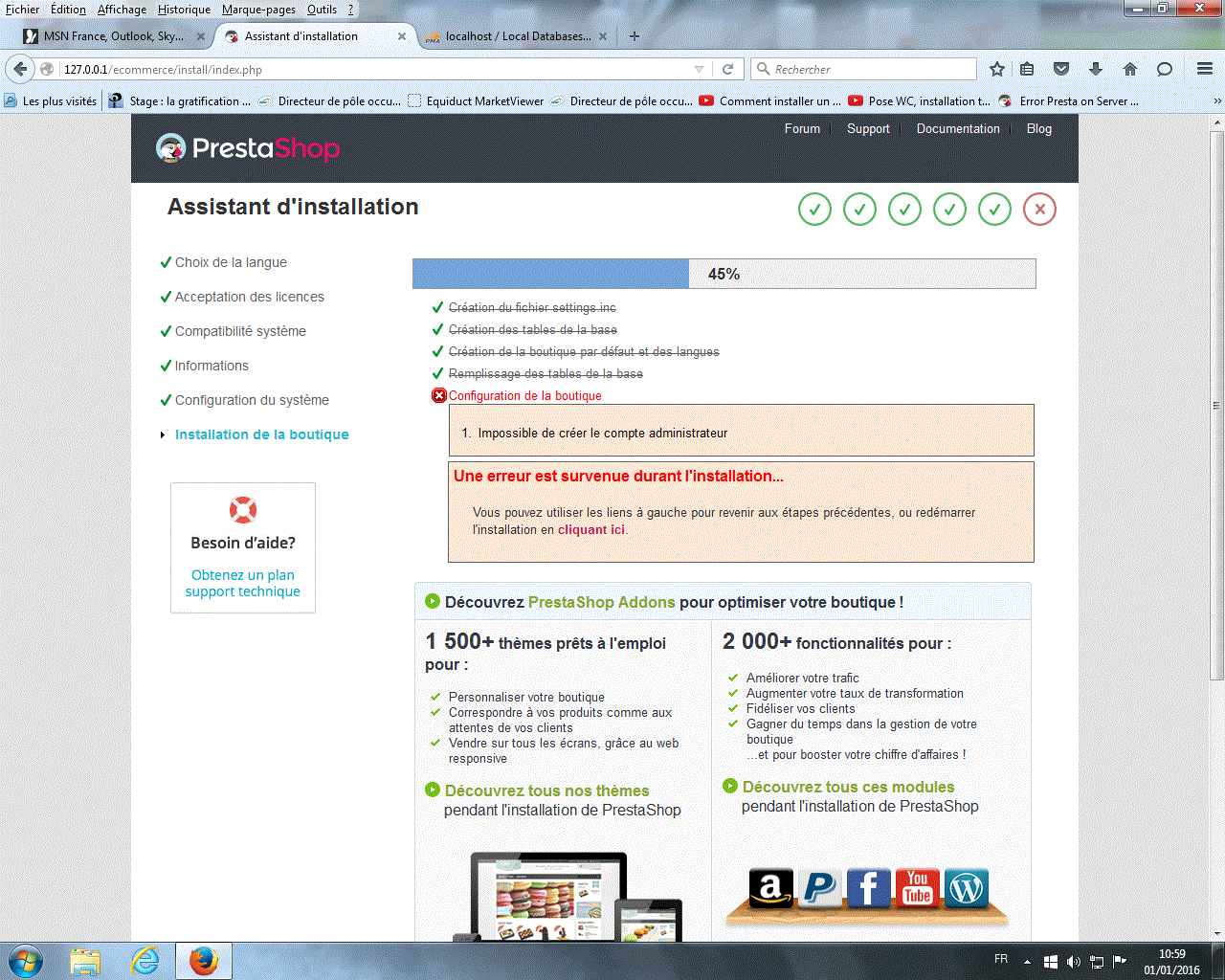Viewport: 1225px width, 980px height.
Task: Click the PrestaShop Addons link
Action: coord(601,602)
